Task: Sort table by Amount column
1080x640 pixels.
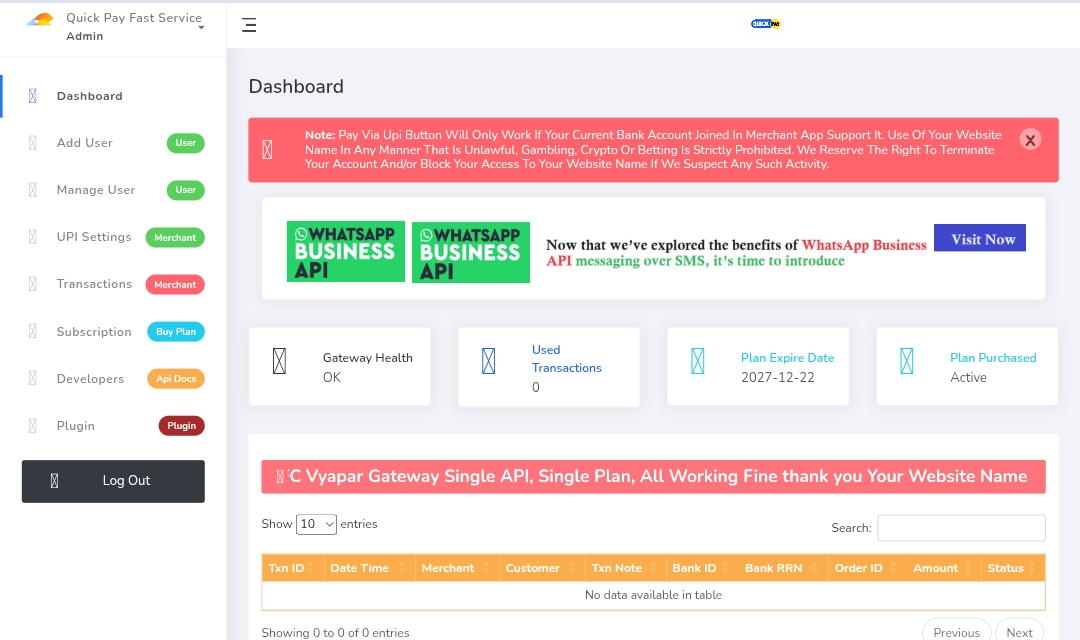Action: (x=941, y=568)
